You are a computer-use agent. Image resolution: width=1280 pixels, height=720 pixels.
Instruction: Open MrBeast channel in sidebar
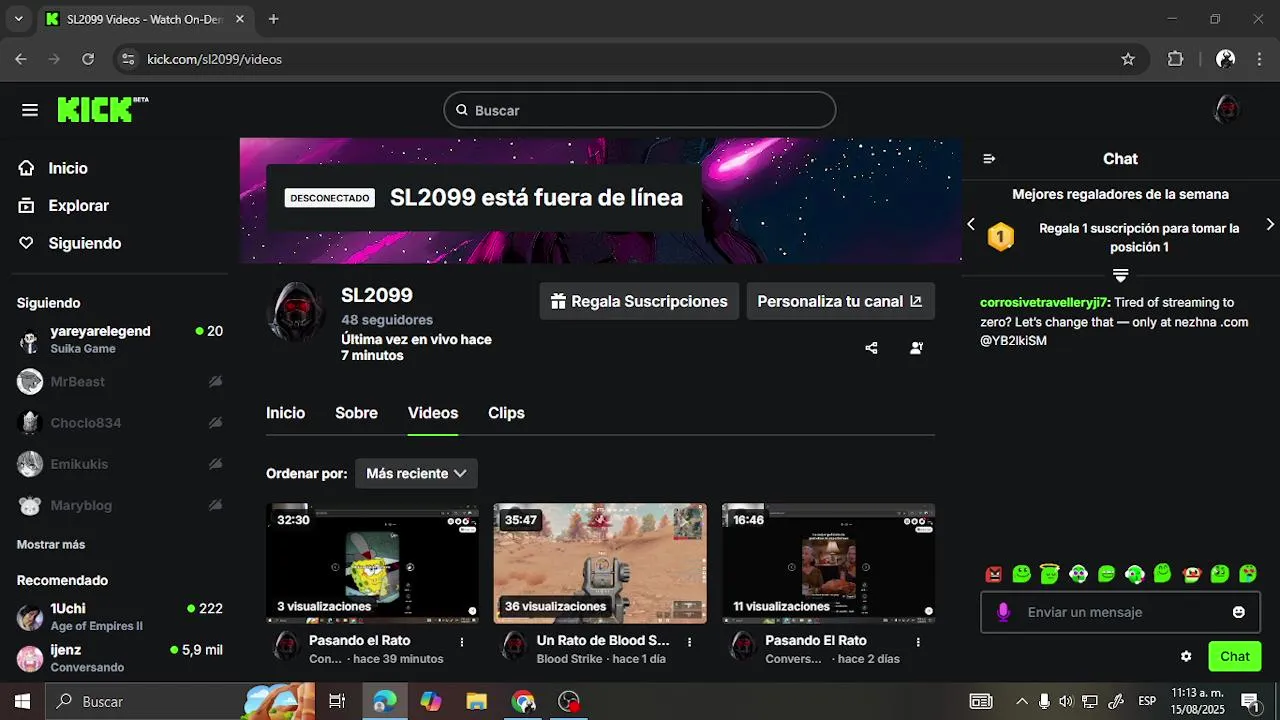click(x=120, y=381)
